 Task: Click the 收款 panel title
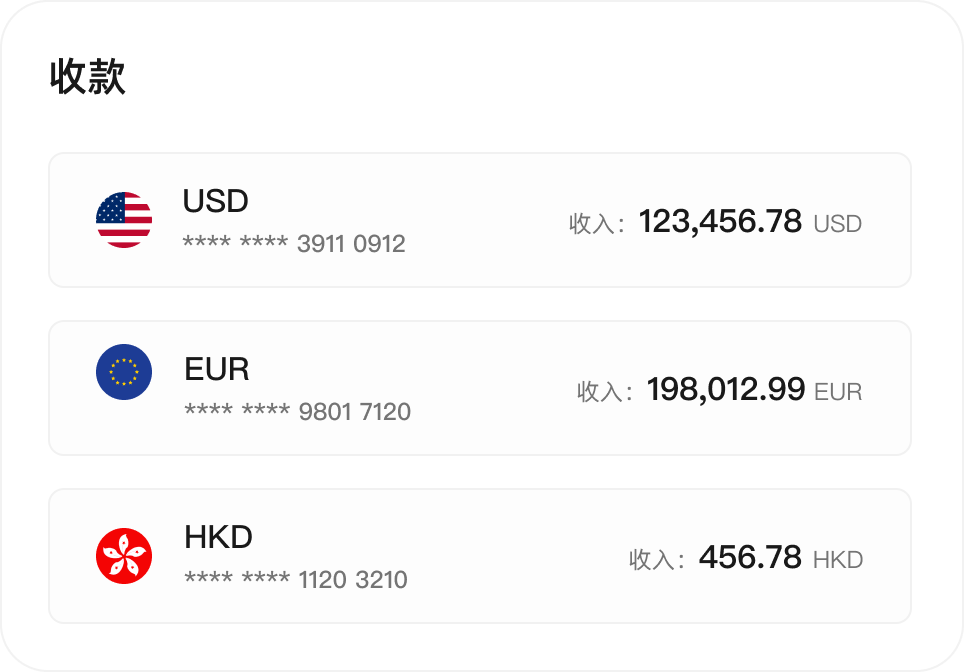[x=88, y=78]
